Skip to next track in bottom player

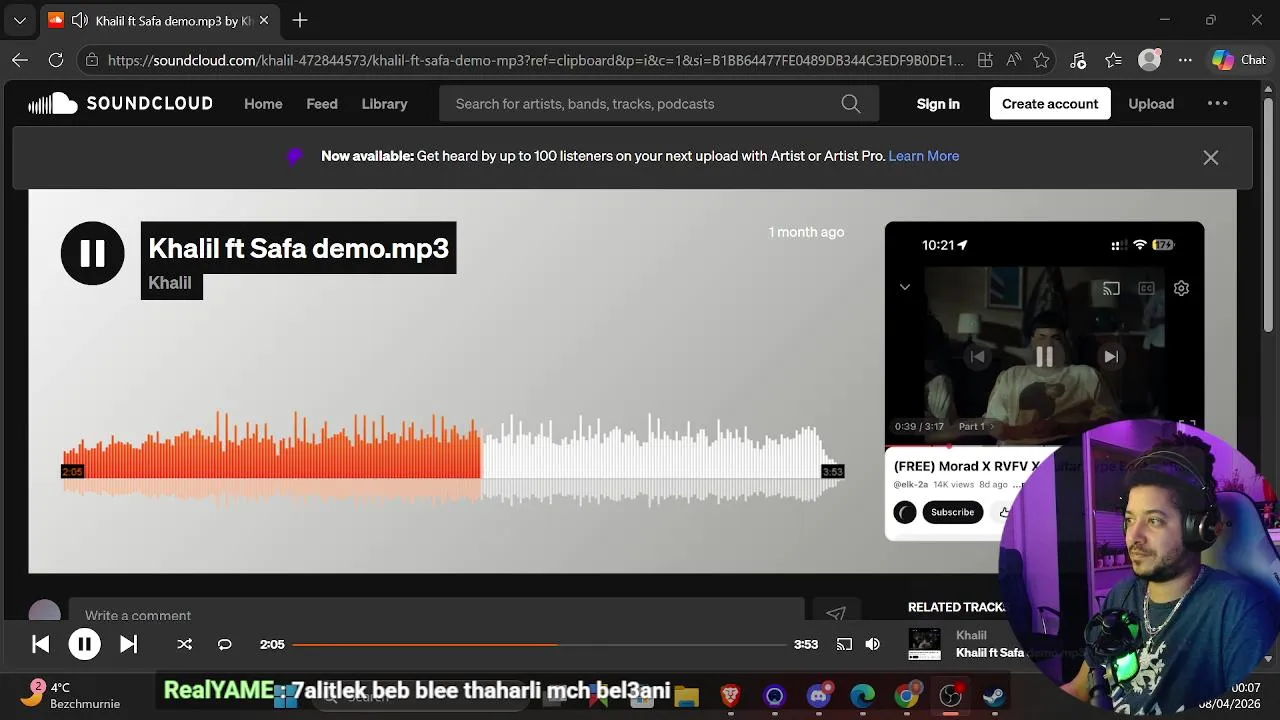pos(129,644)
